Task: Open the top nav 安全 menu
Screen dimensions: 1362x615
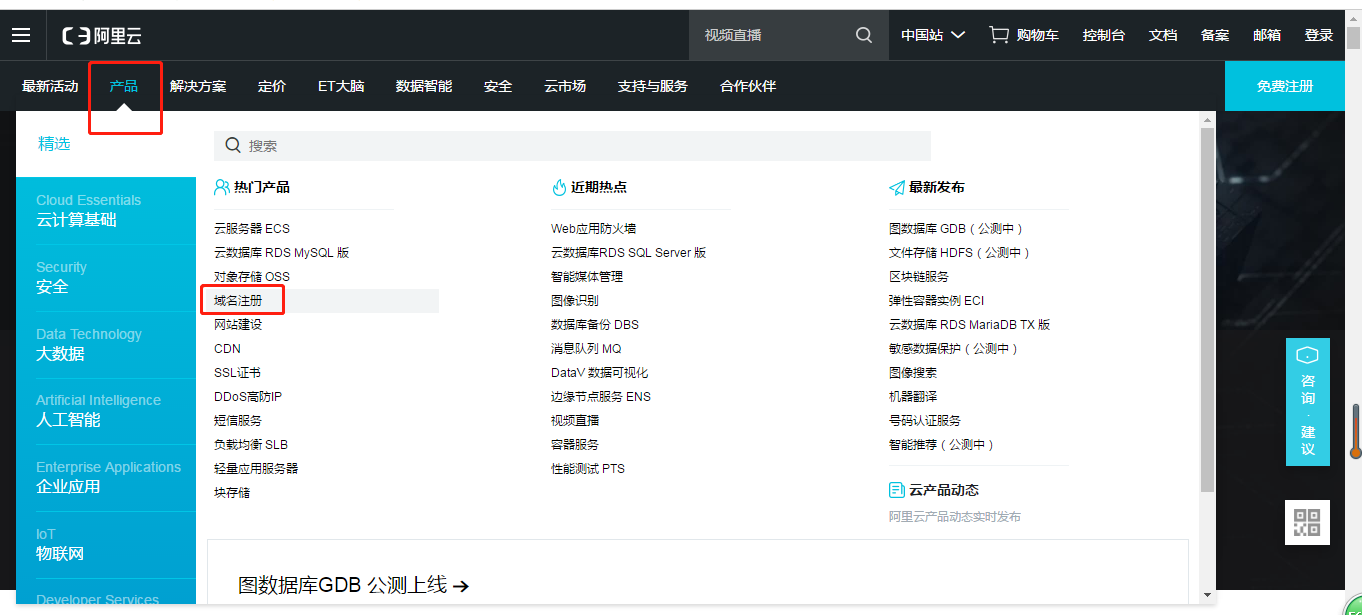Action: 498,86
